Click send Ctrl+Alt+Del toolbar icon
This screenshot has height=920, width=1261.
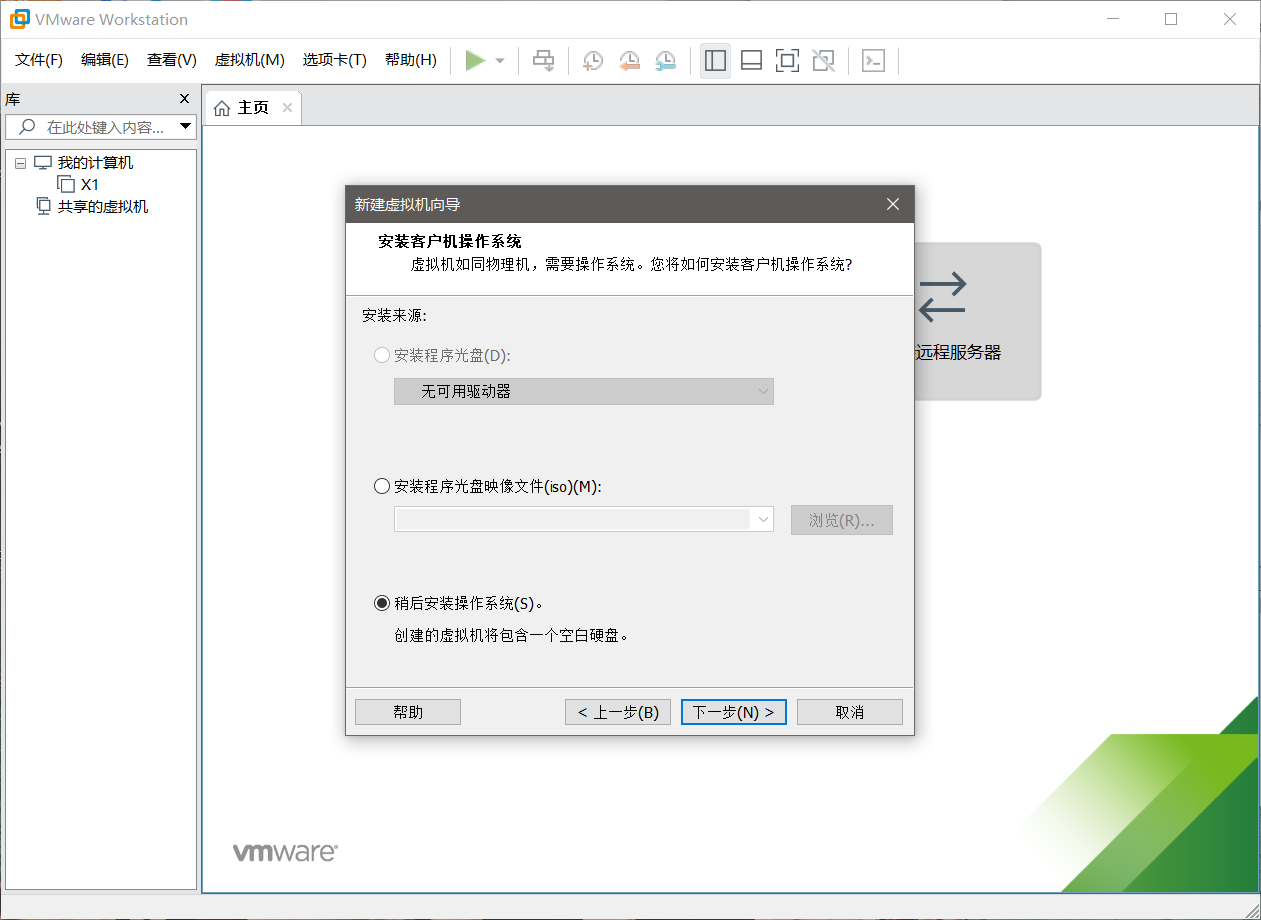[543, 61]
